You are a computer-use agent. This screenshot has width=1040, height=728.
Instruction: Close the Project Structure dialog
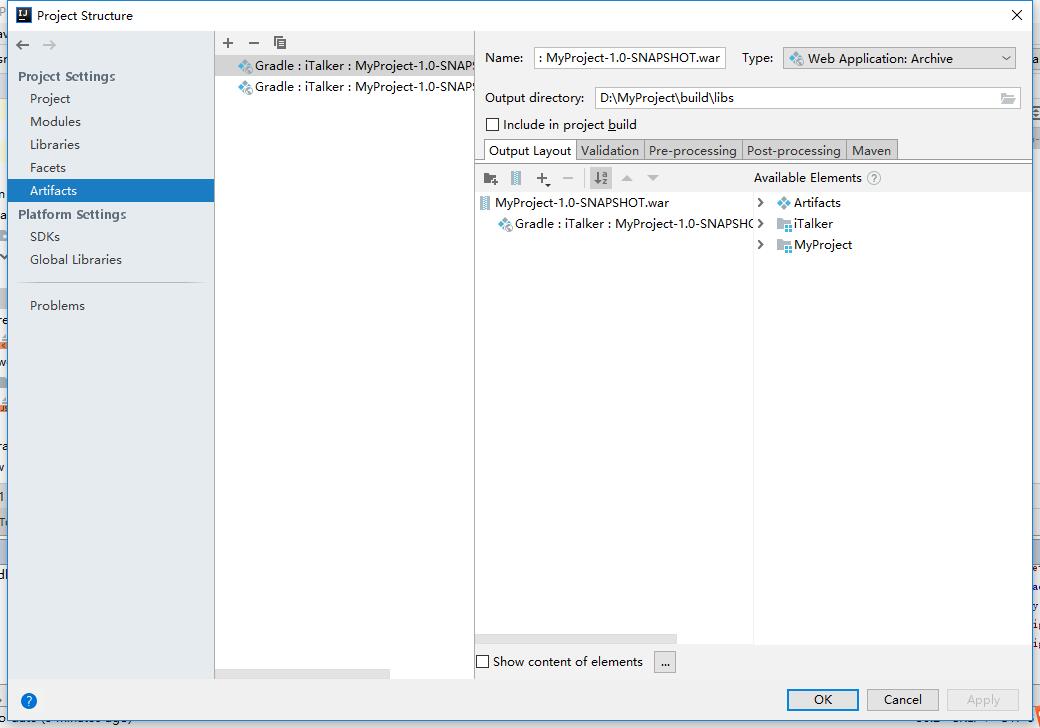pos(1017,15)
